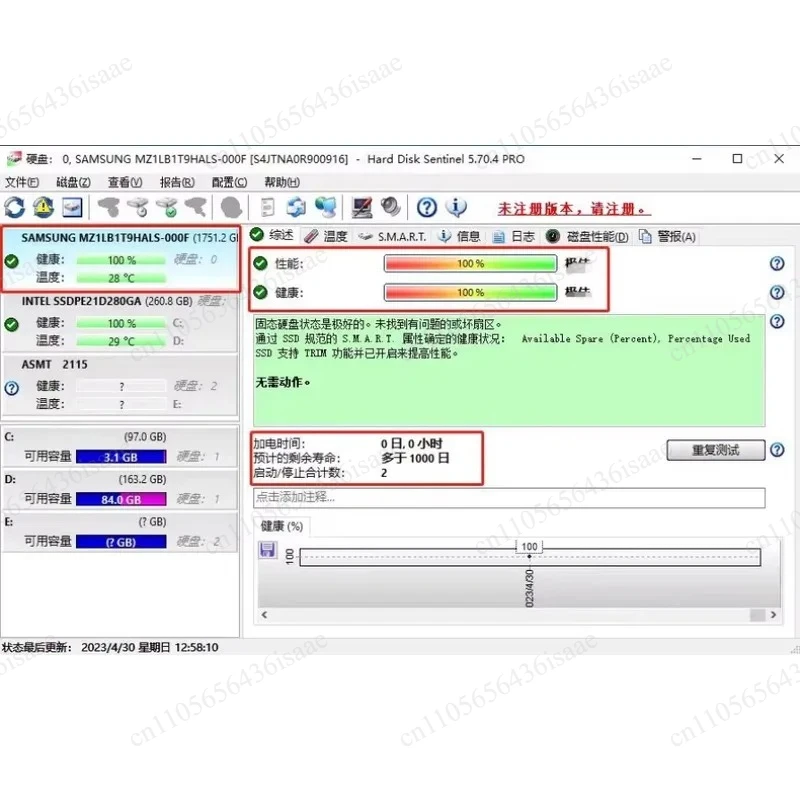This screenshot has width=800, height=800.
Task: Click the help icon beside the 性能 bar
Action: (777, 263)
